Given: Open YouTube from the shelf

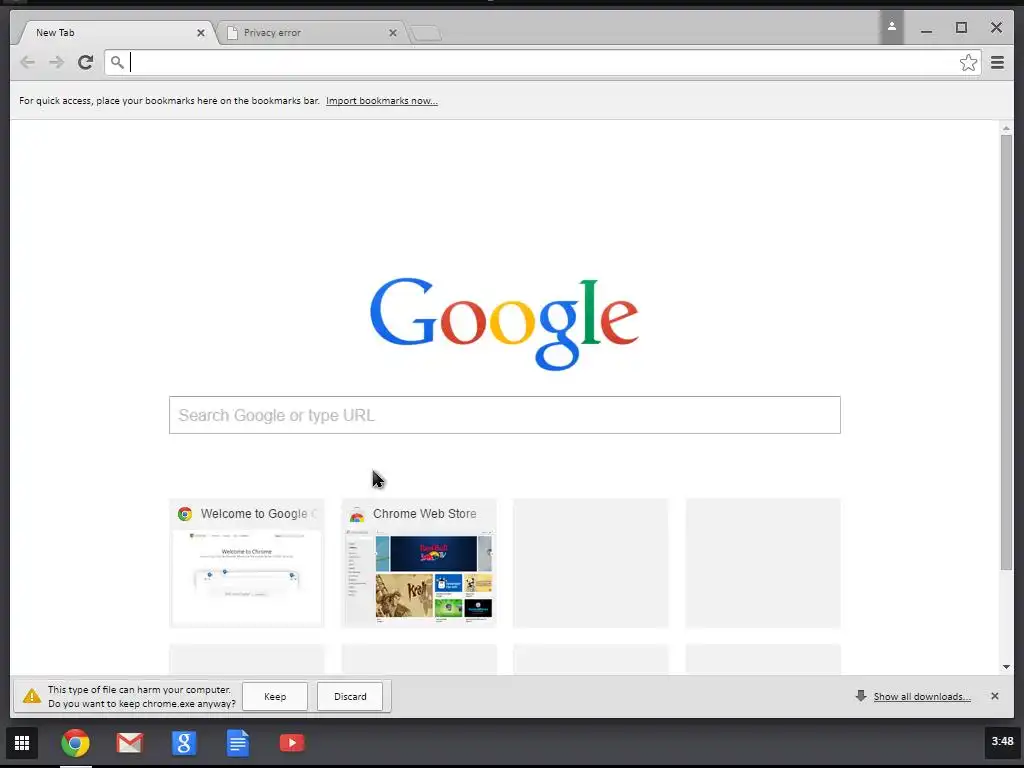Looking at the screenshot, I should point(292,743).
